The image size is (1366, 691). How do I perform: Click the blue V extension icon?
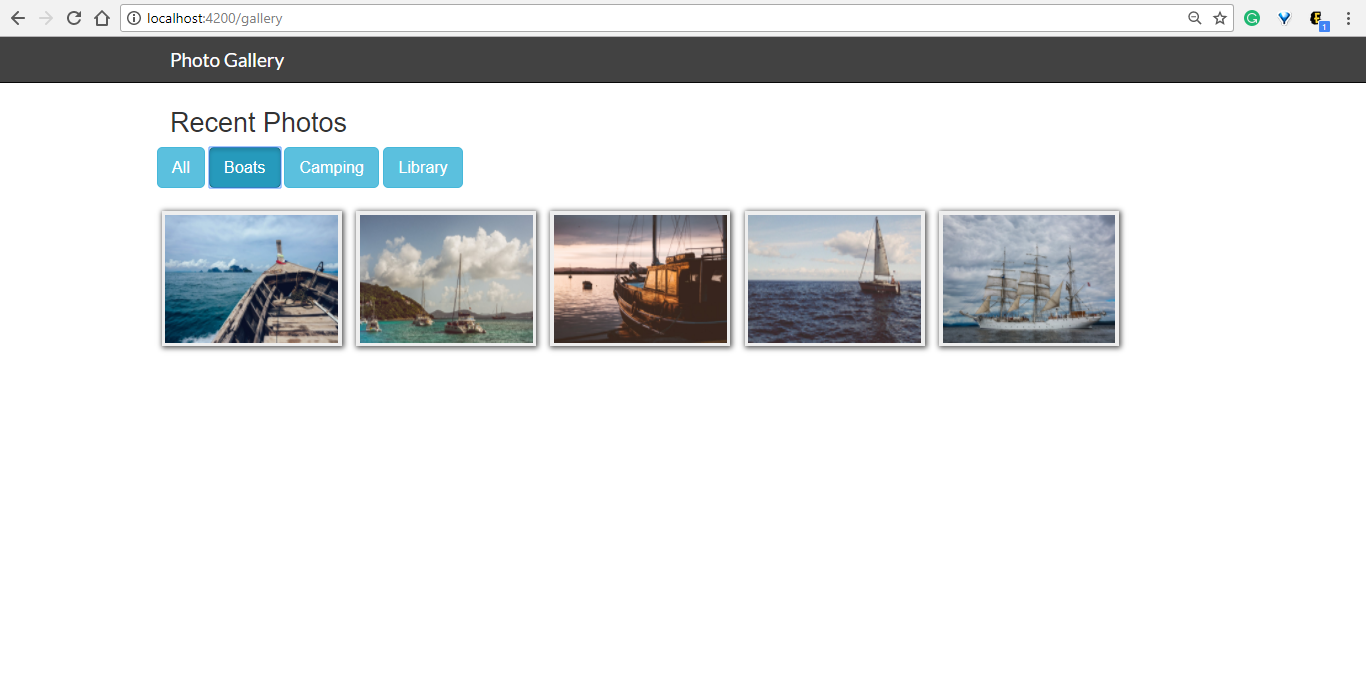pyautogui.click(x=1284, y=18)
